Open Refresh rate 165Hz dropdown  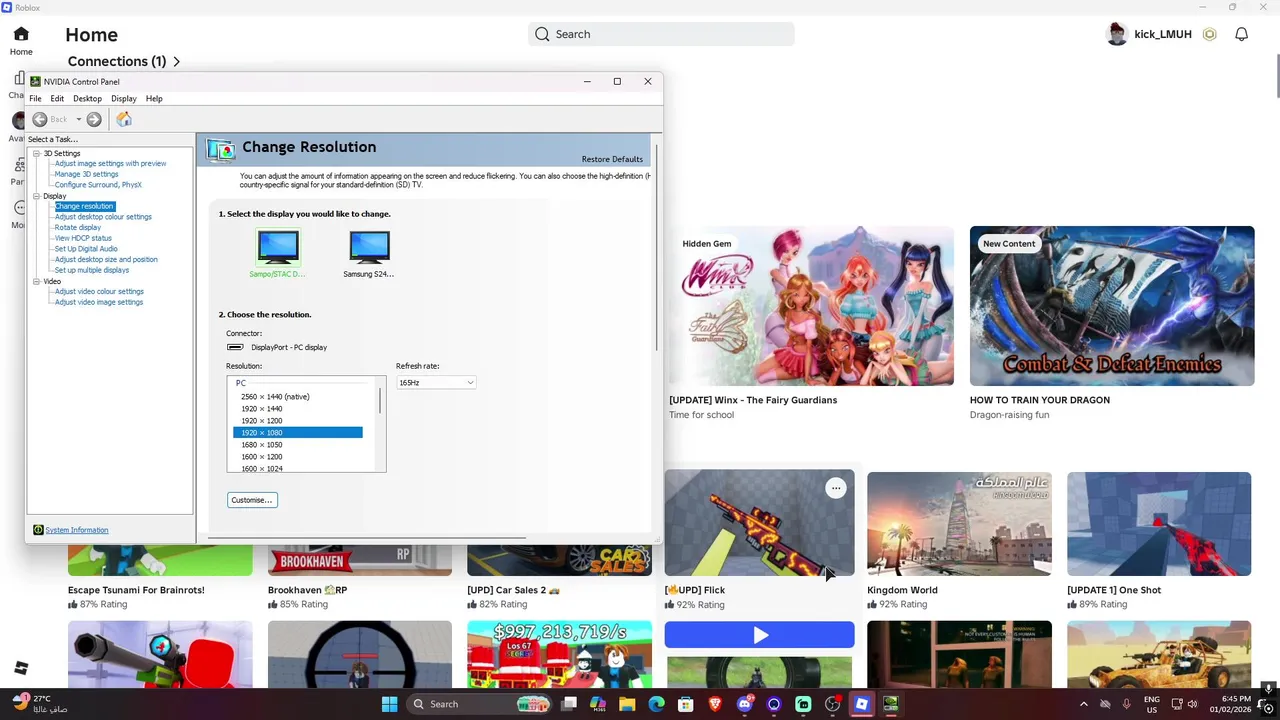(436, 383)
